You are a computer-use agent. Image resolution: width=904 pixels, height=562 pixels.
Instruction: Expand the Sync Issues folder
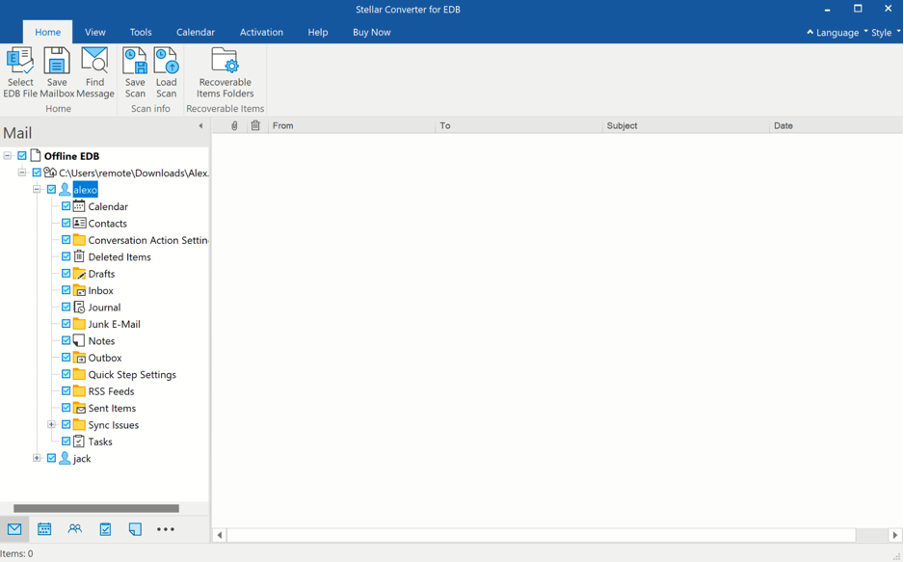51,424
